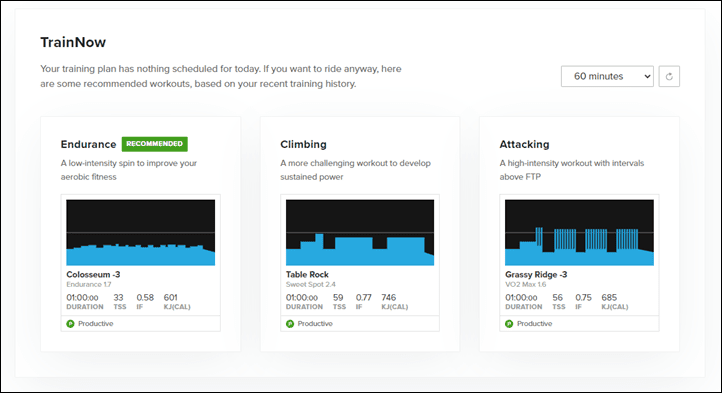Select the Colosseum -3 workout title
Image resolution: width=722 pixels, height=393 pixels.
93,275
